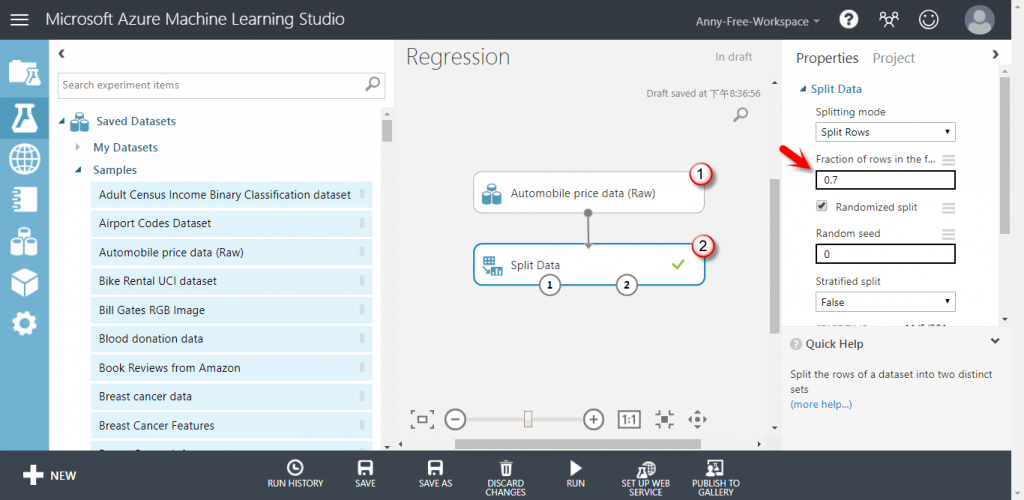Screen dimensions: 1024x500
Task: Click search magnifier in experiment items box
Action: pyautogui.click(x=372, y=84)
